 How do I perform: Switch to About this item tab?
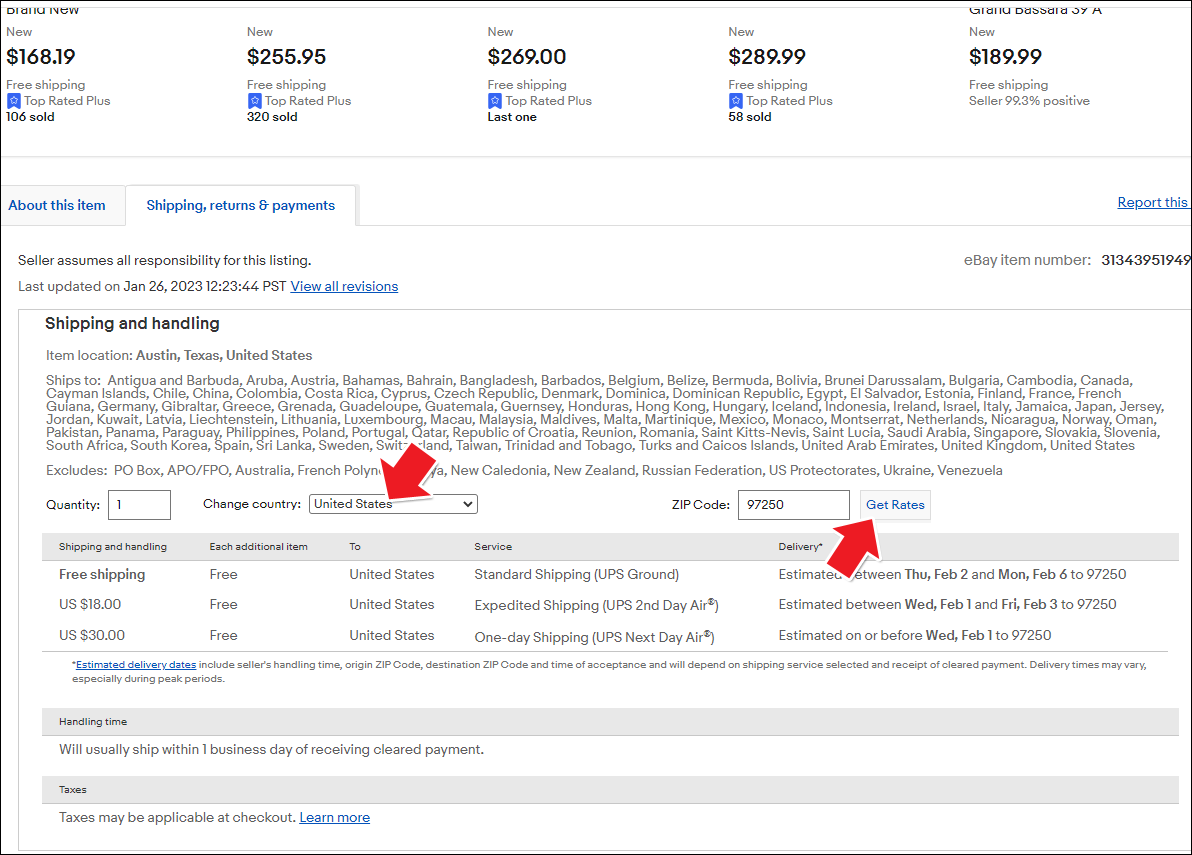tap(57, 205)
